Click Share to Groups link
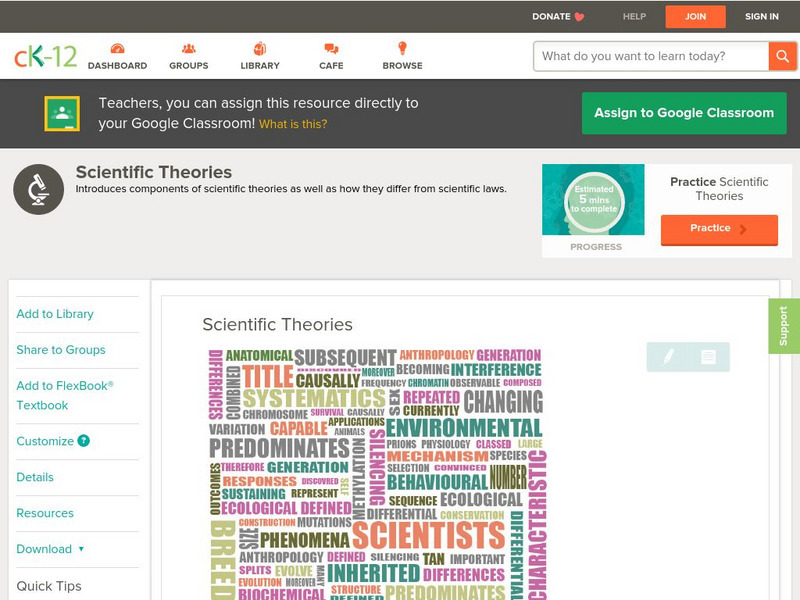Image resolution: width=800 pixels, height=600 pixels. 61,350
